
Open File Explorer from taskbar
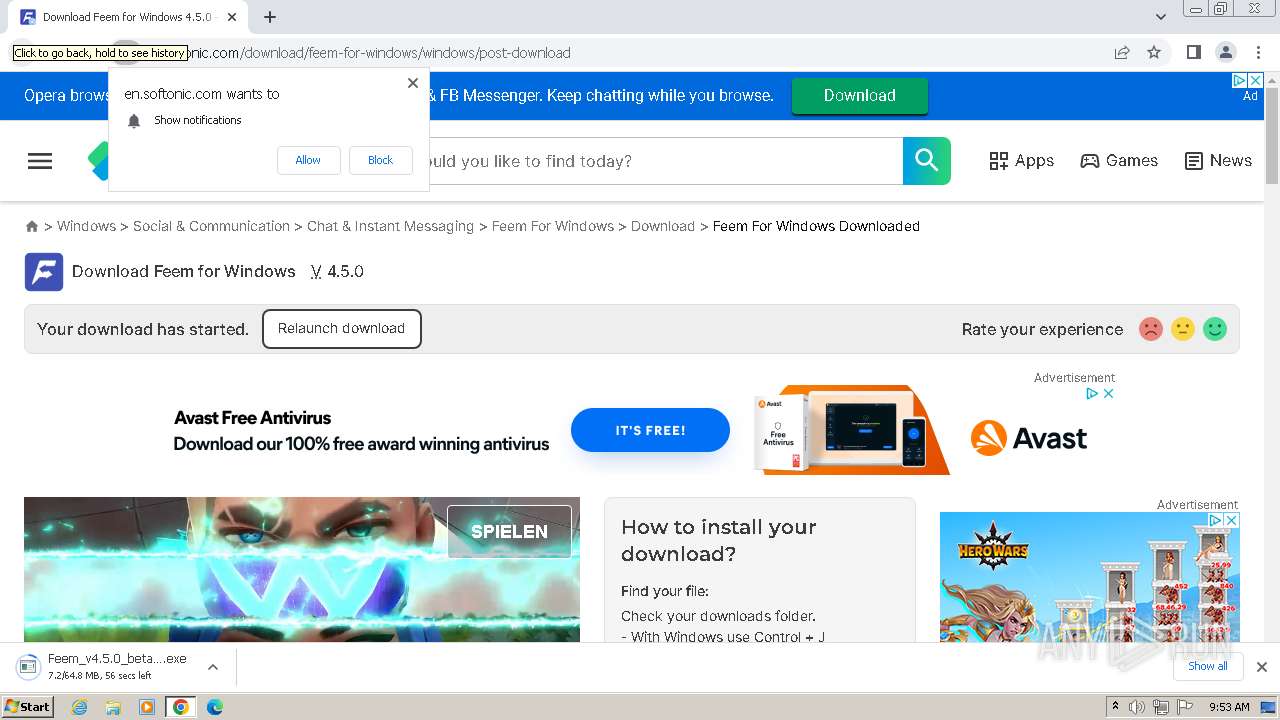pyautogui.click(x=113, y=707)
